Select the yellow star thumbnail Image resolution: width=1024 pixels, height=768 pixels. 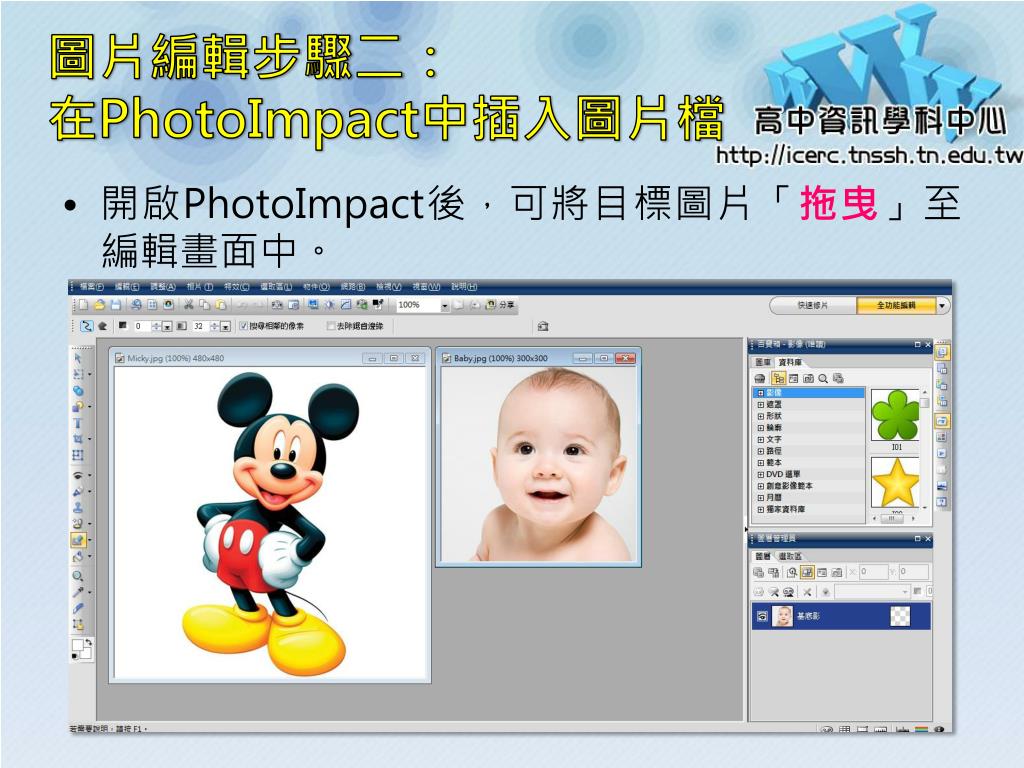[895, 482]
